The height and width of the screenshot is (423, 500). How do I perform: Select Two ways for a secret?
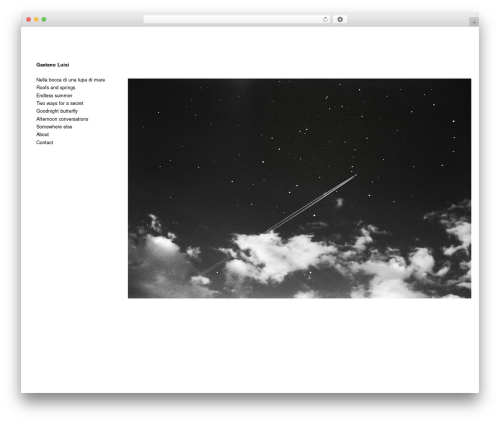pyautogui.click(x=60, y=103)
